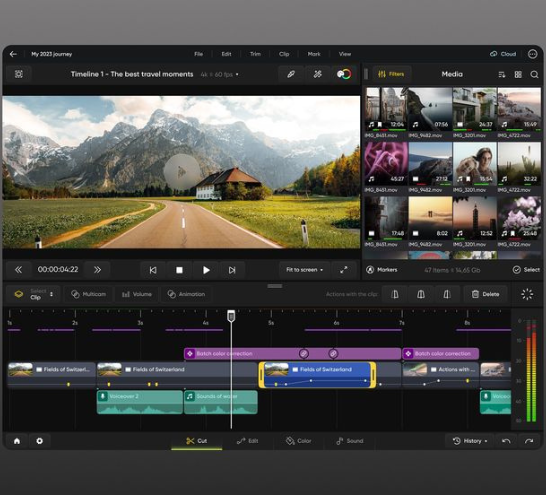Open Animation controls
This screenshot has height=495, width=546.
pos(186,294)
